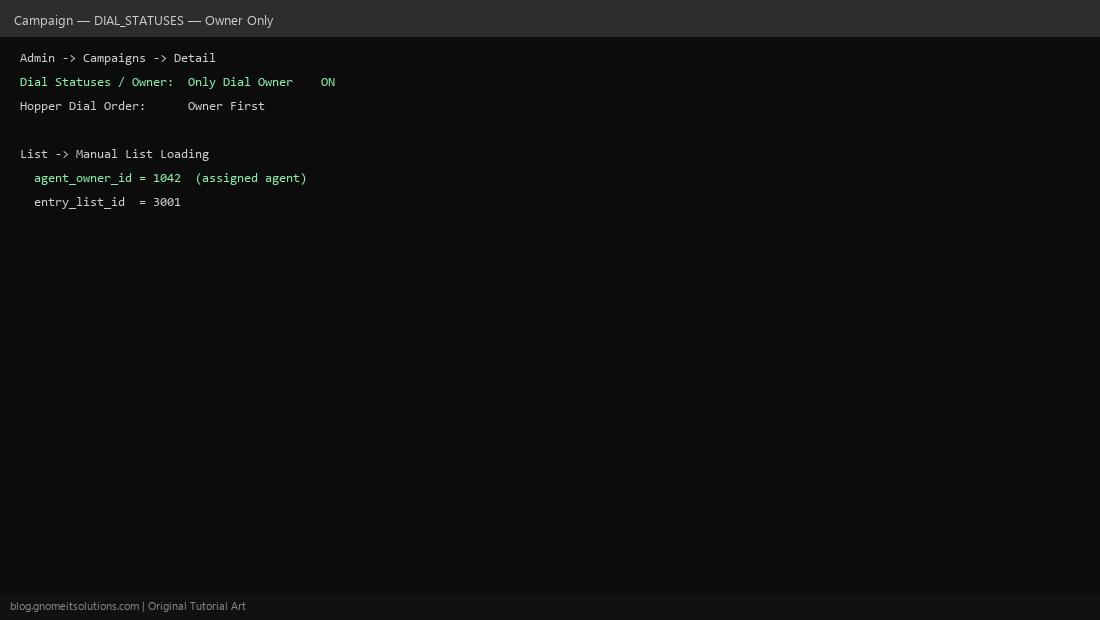Click the '(assigned agent)' note
The width and height of the screenshot is (1100, 620).
[x=251, y=178]
